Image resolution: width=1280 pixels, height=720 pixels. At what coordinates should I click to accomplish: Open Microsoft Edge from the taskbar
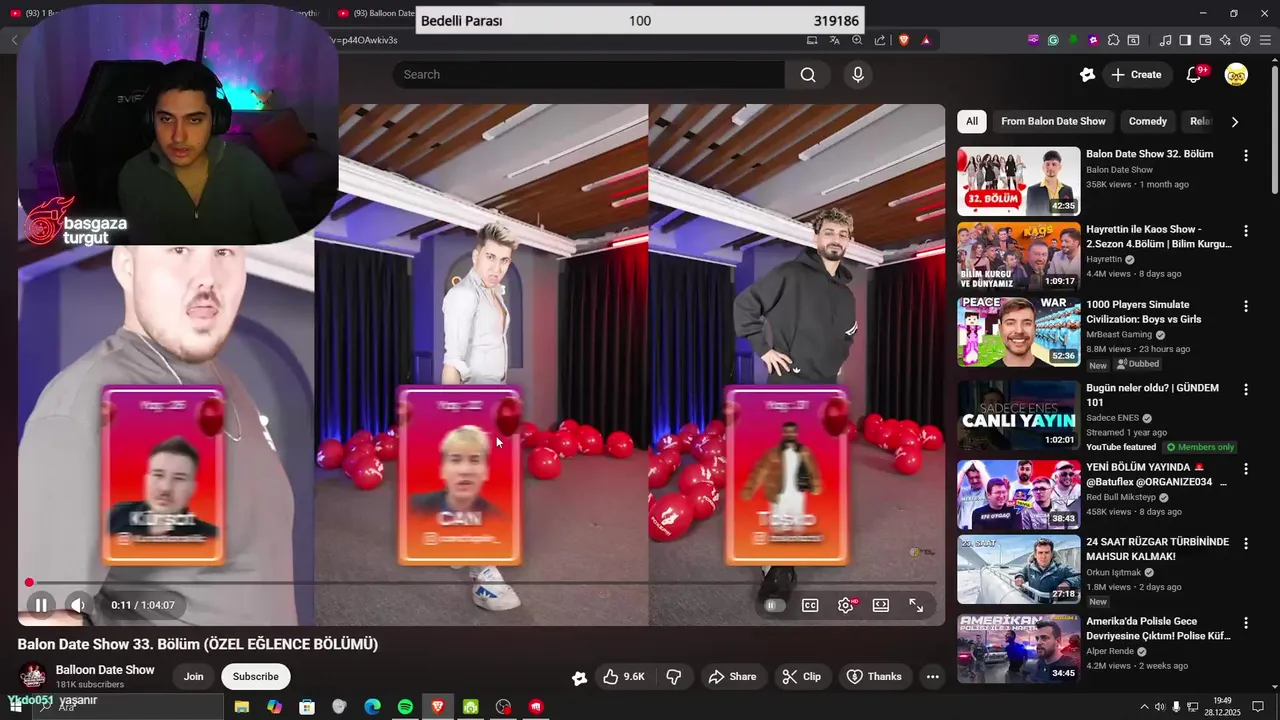372,707
